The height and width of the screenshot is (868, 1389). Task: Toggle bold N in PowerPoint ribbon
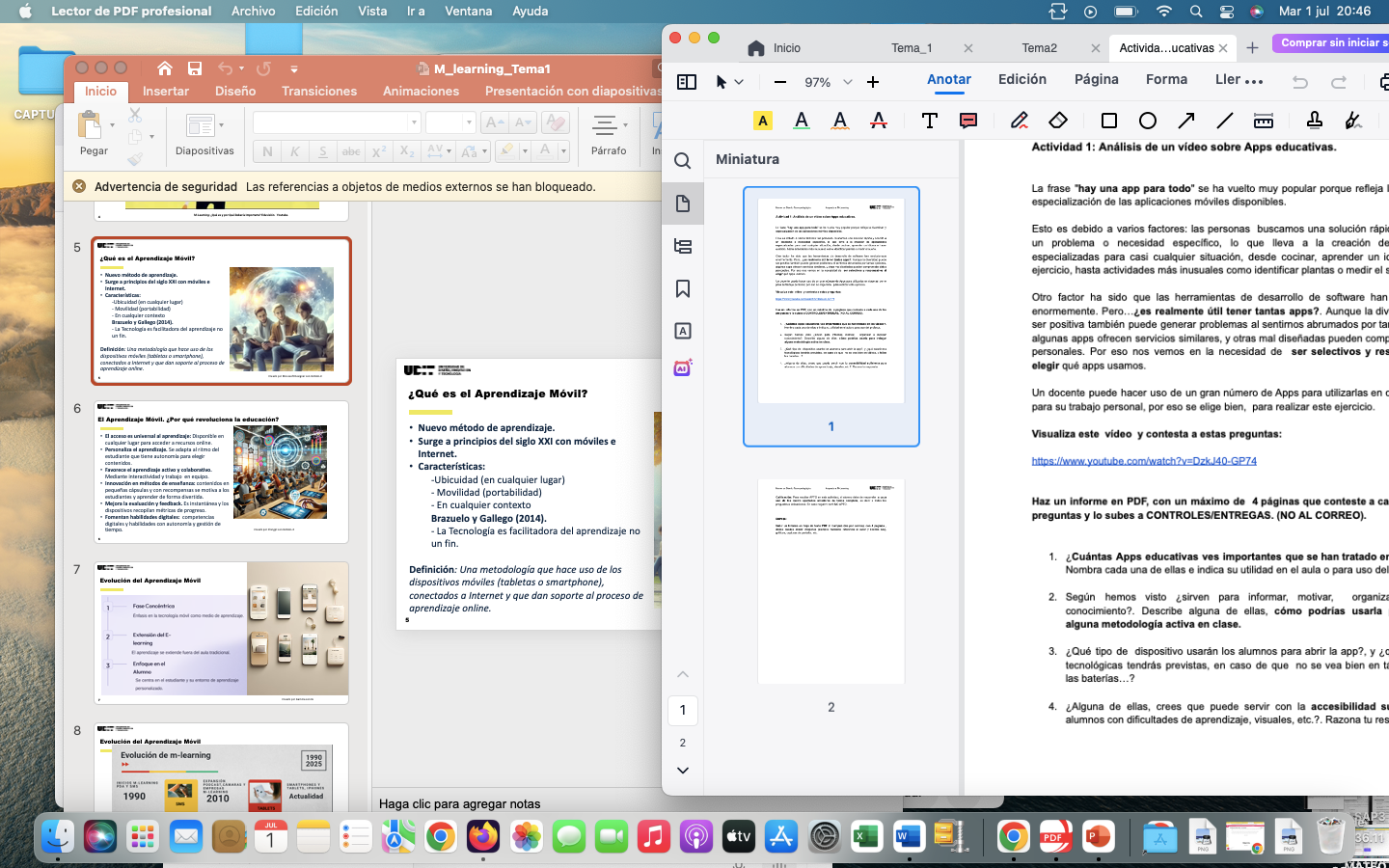point(267,151)
